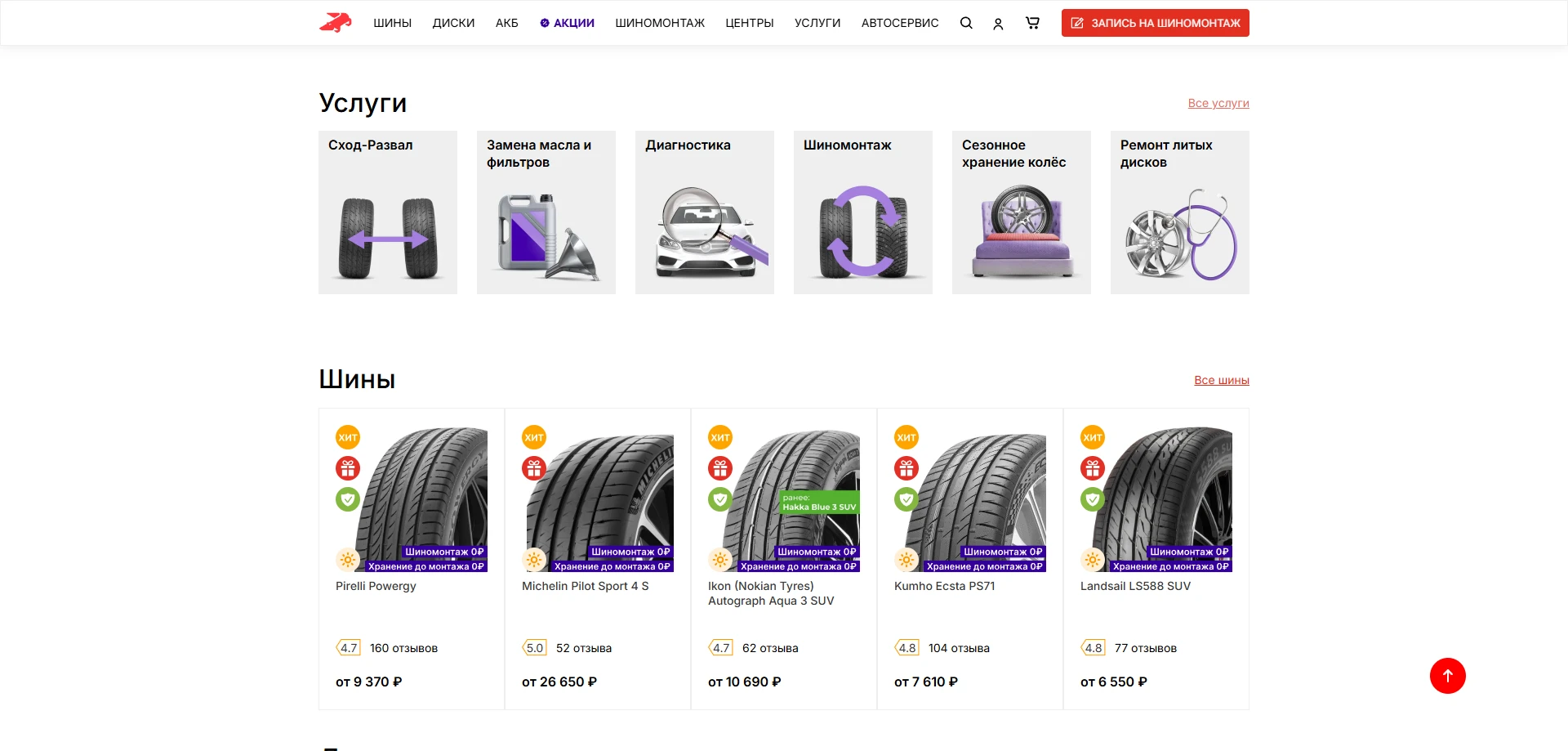Open the user account icon
This screenshot has height=751, width=1568.
point(998,24)
